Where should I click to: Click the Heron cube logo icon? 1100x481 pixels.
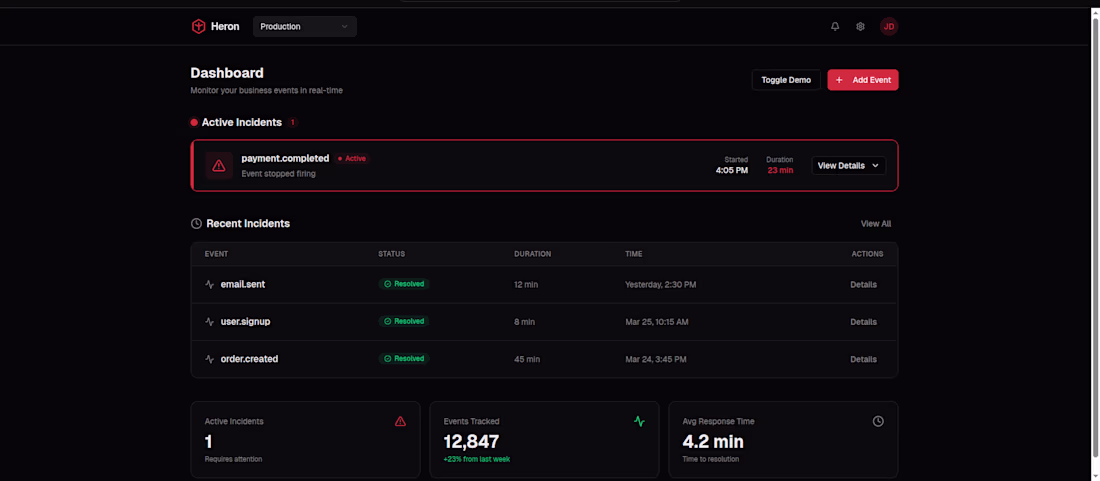pos(199,27)
